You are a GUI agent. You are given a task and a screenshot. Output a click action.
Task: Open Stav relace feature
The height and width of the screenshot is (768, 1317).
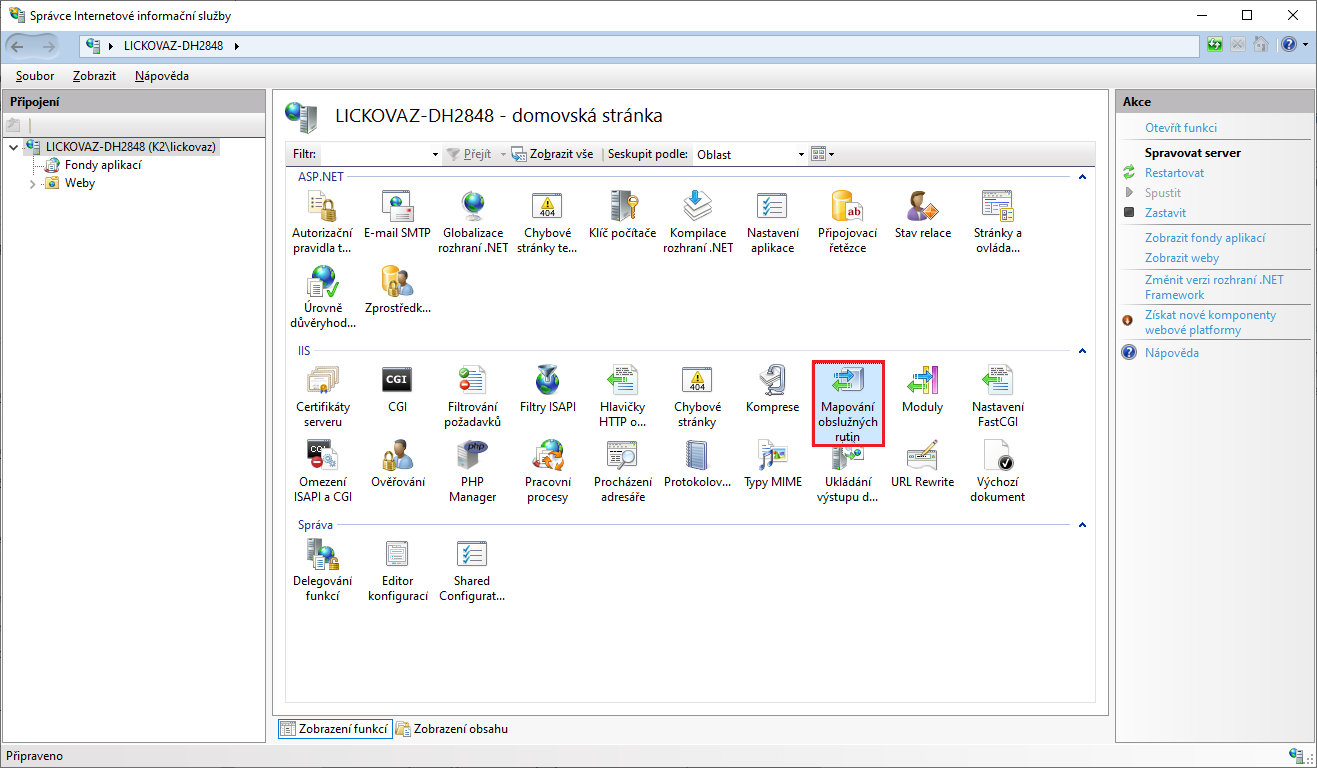coord(923,215)
